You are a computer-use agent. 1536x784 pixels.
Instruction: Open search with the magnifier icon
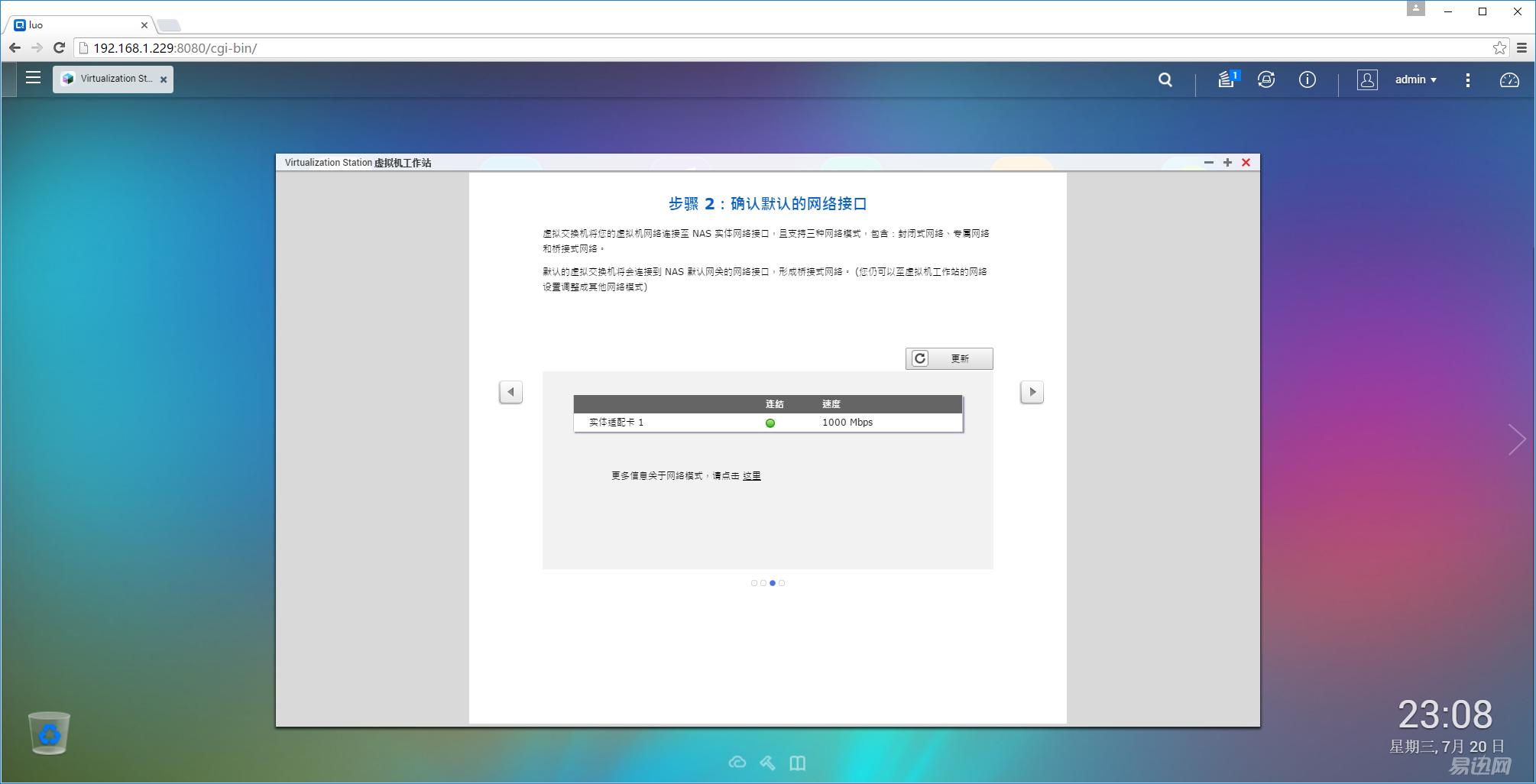coord(1165,79)
